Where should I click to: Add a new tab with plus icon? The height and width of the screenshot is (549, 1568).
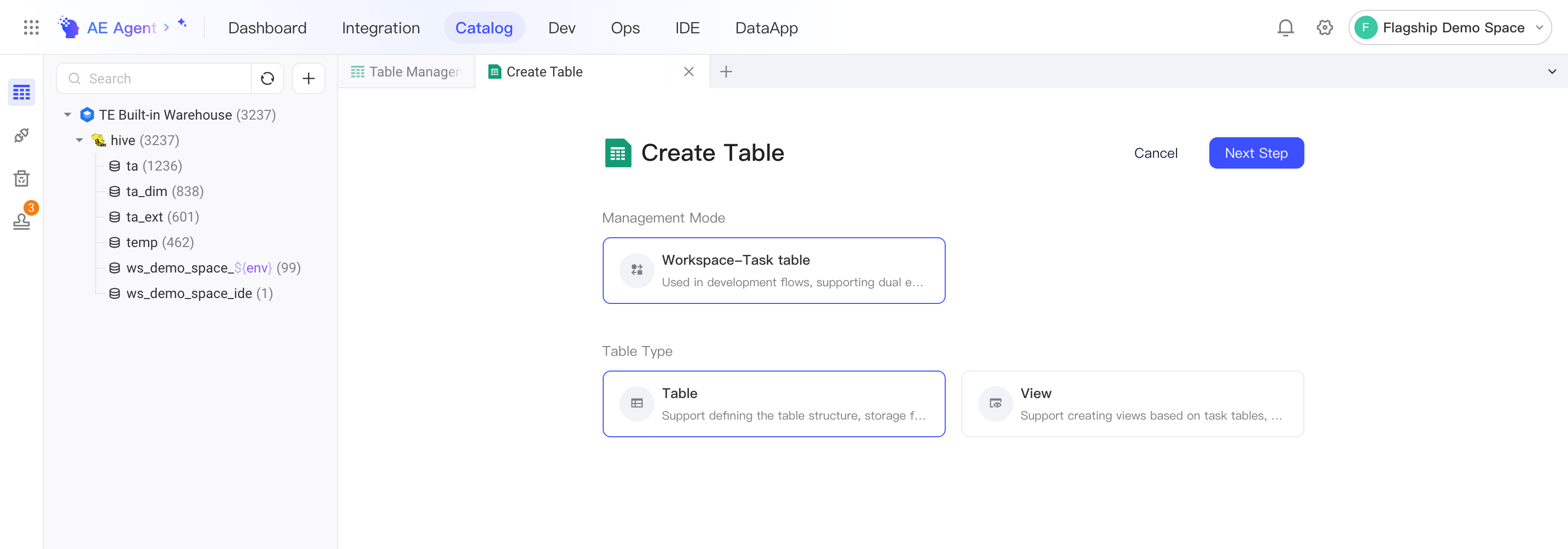click(726, 72)
